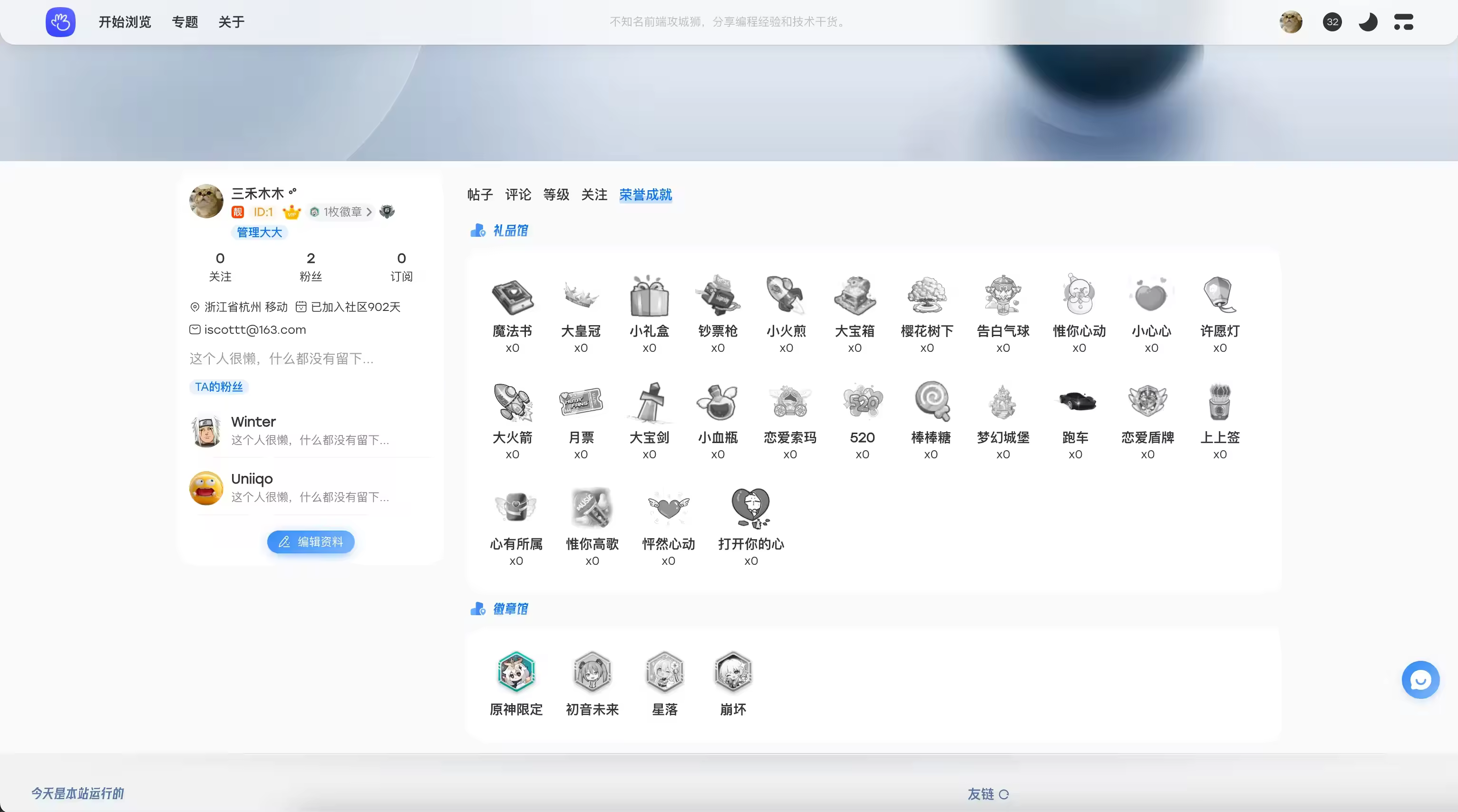Switch to the 关注 tab
The height and width of the screenshot is (812, 1458).
tap(594, 194)
